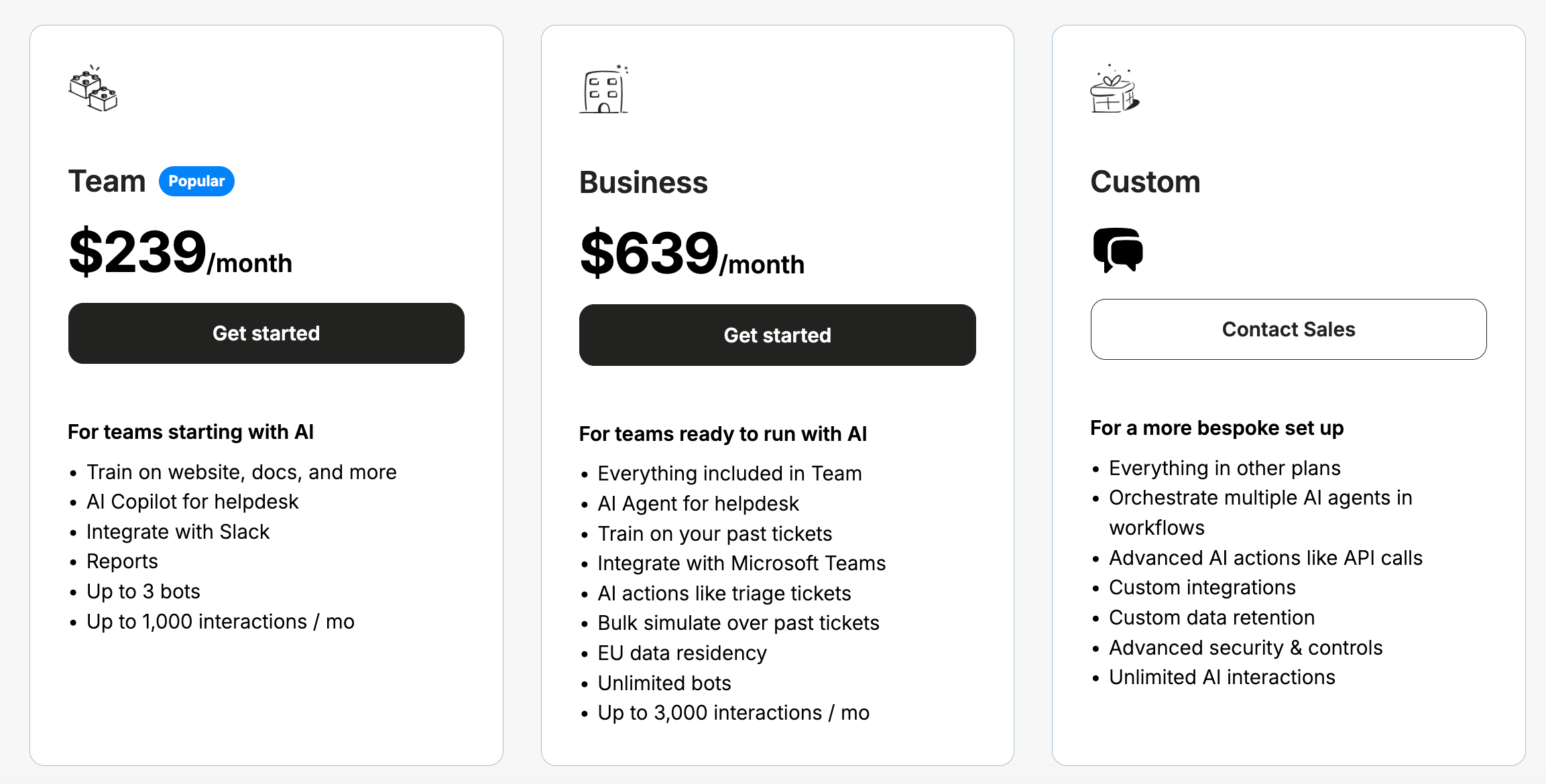Click Get started on the Team plan
The image size is (1546, 784).
pos(266,333)
